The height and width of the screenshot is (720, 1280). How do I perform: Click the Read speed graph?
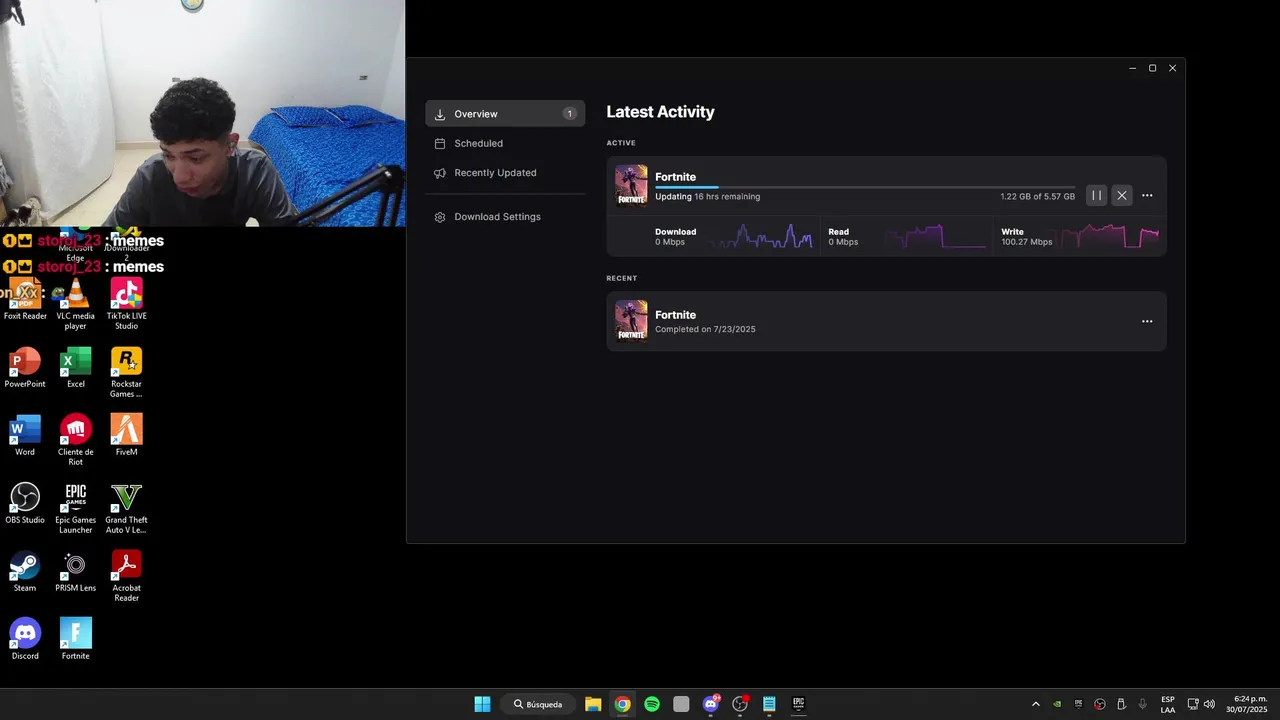click(x=936, y=237)
